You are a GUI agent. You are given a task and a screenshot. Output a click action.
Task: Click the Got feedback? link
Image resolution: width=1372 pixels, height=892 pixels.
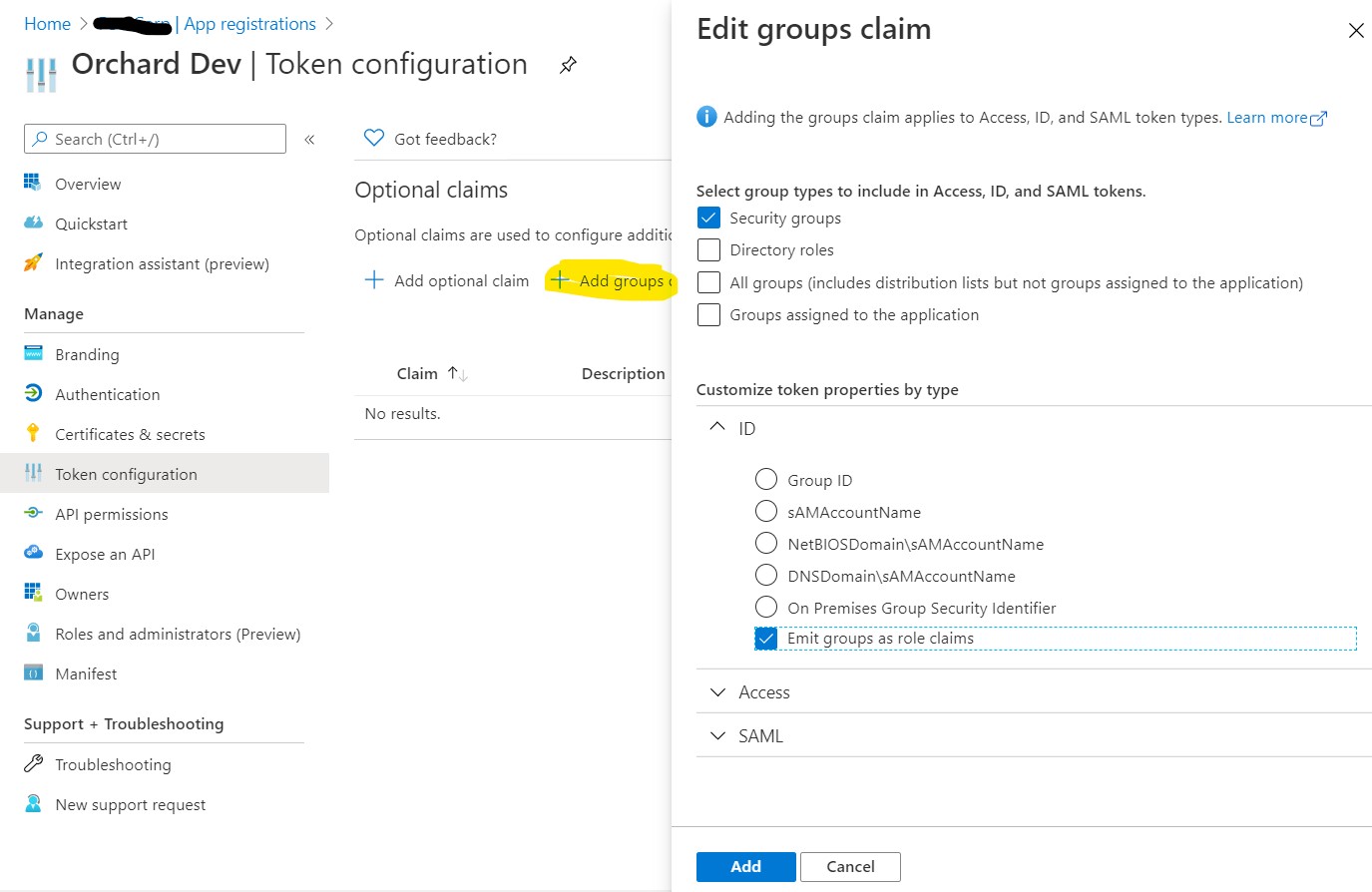(x=445, y=139)
